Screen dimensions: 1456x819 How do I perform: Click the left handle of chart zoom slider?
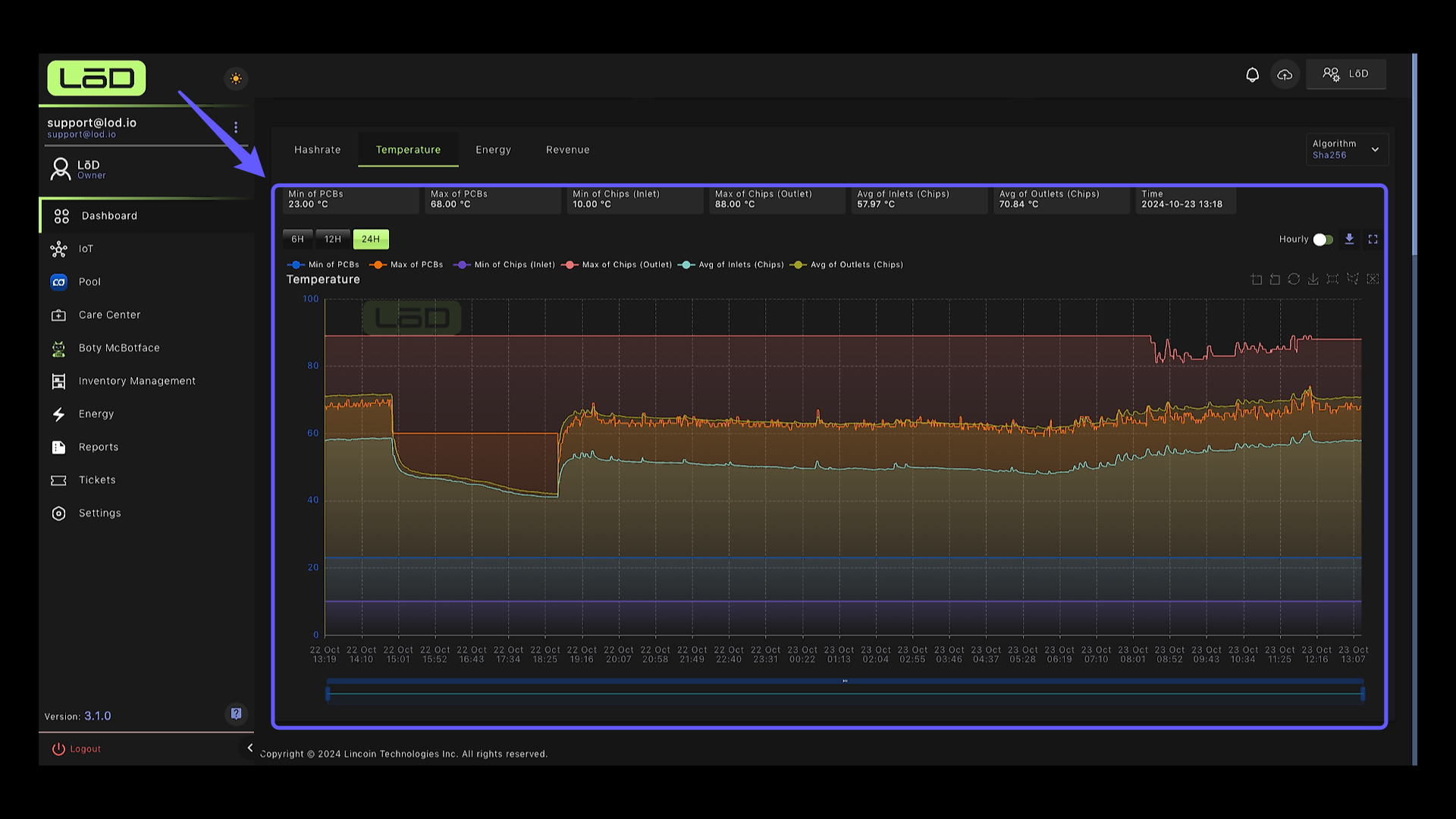(x=328, y=693)
